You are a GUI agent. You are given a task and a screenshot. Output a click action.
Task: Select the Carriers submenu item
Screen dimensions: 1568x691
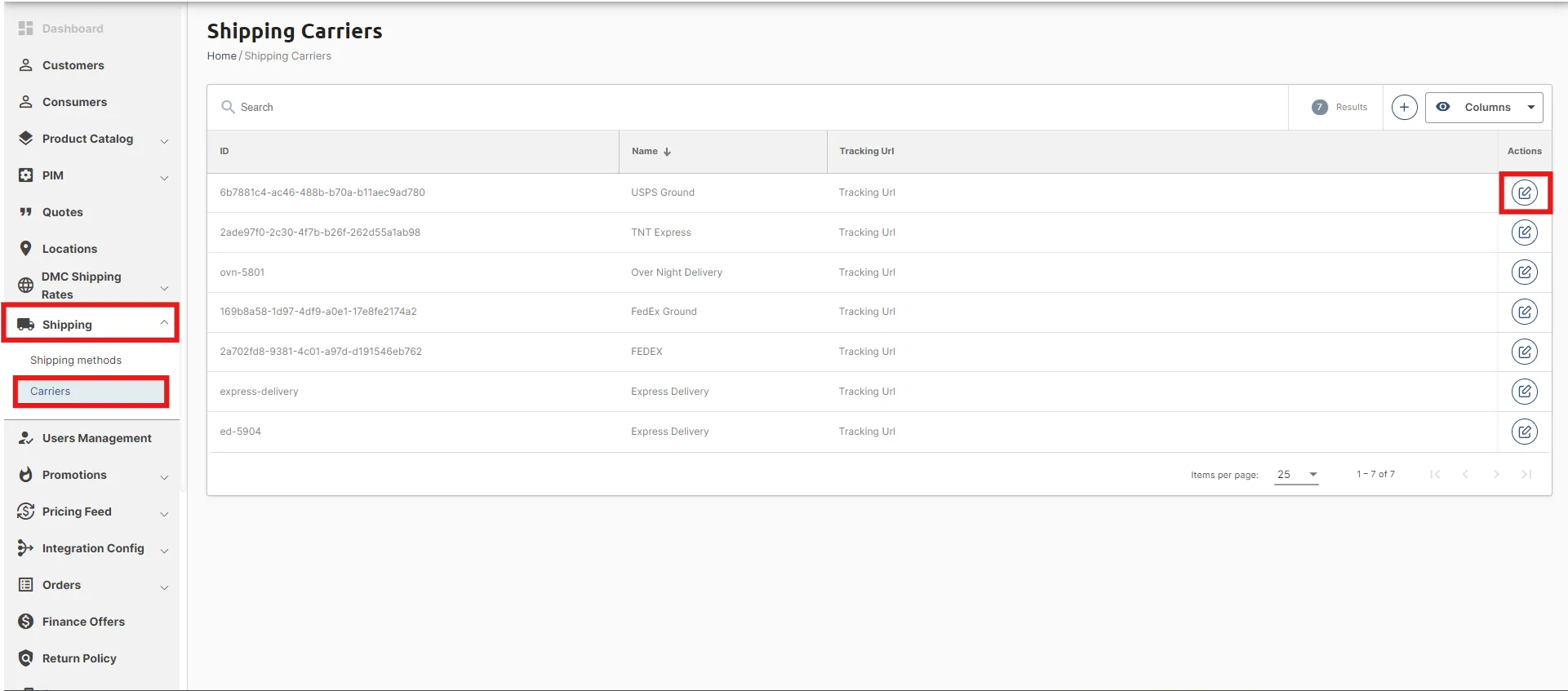pyautogui.click(x=91, y=392)
